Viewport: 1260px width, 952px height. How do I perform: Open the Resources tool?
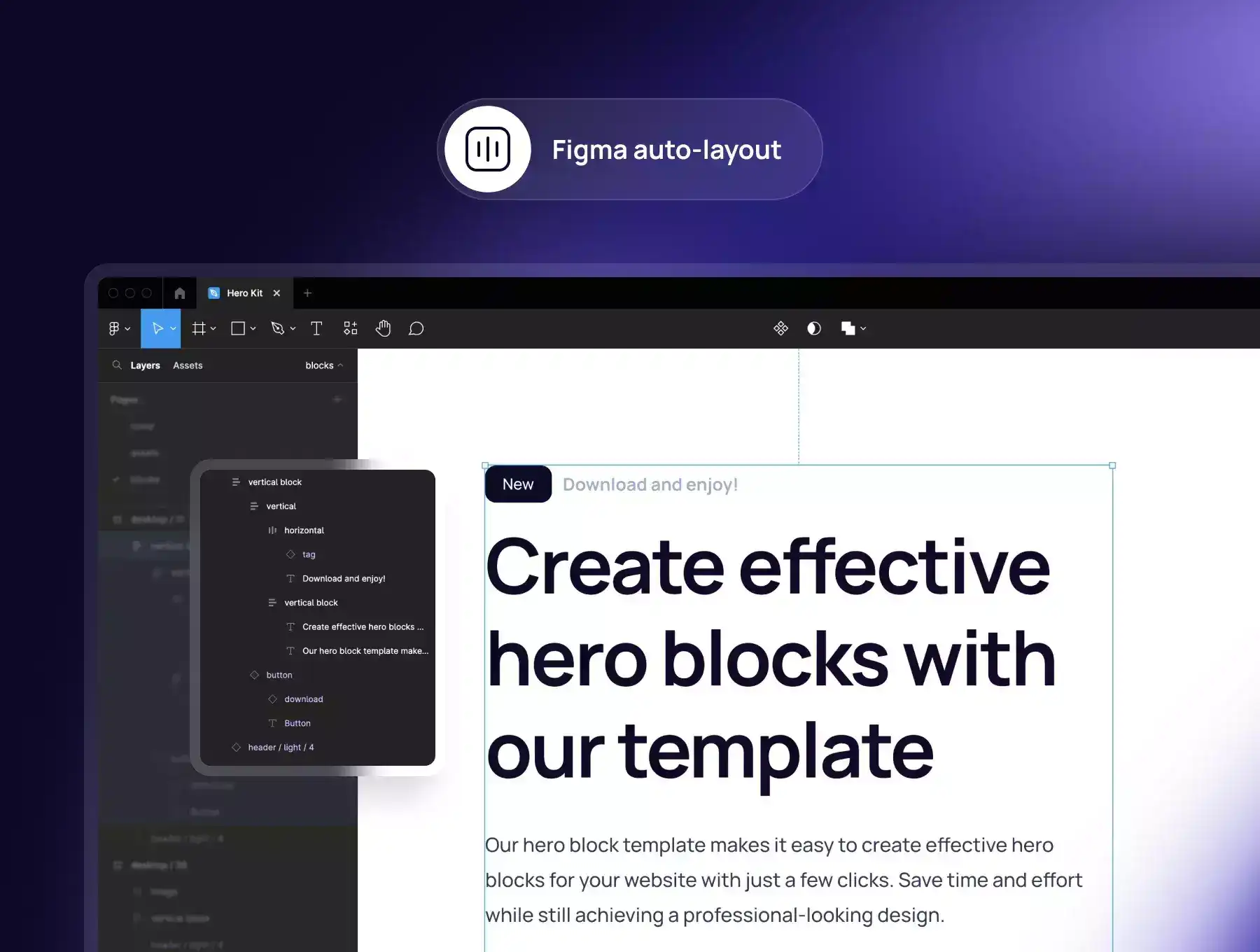(351, 328)
